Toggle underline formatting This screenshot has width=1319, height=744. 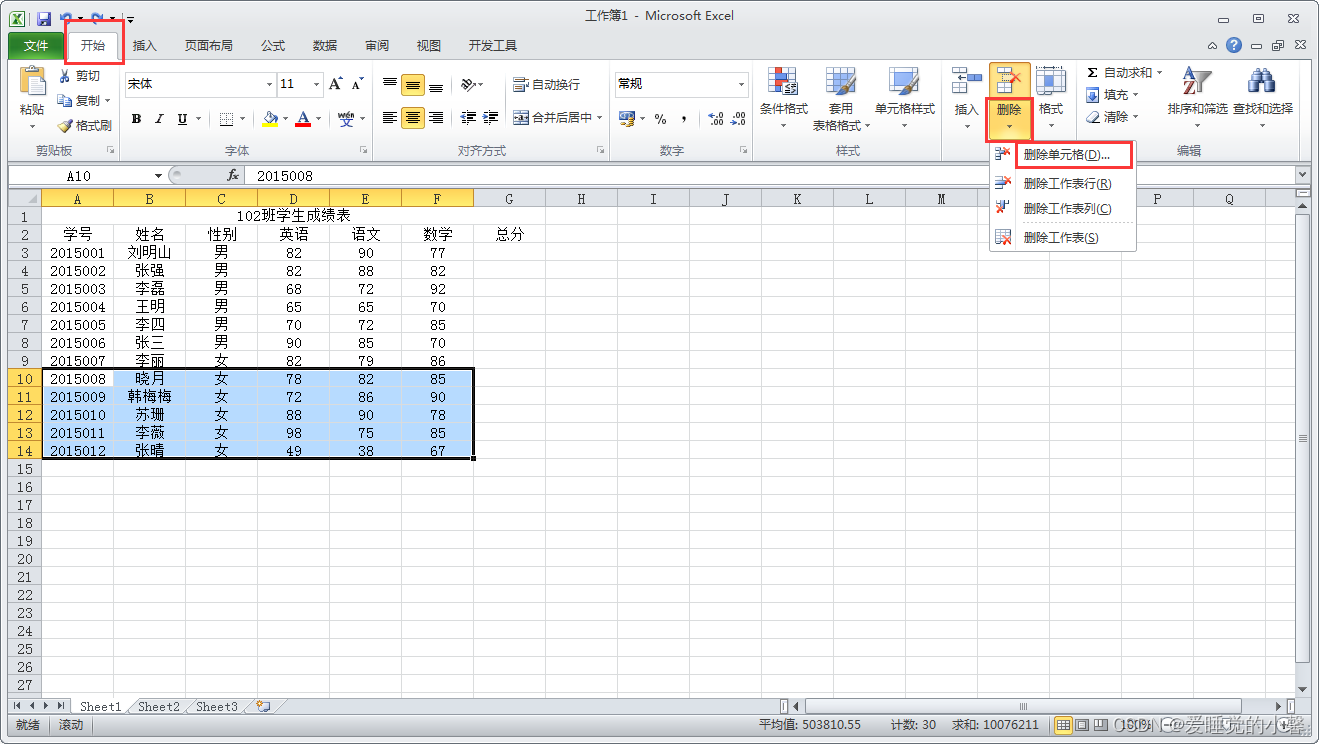tap(182, 119)
